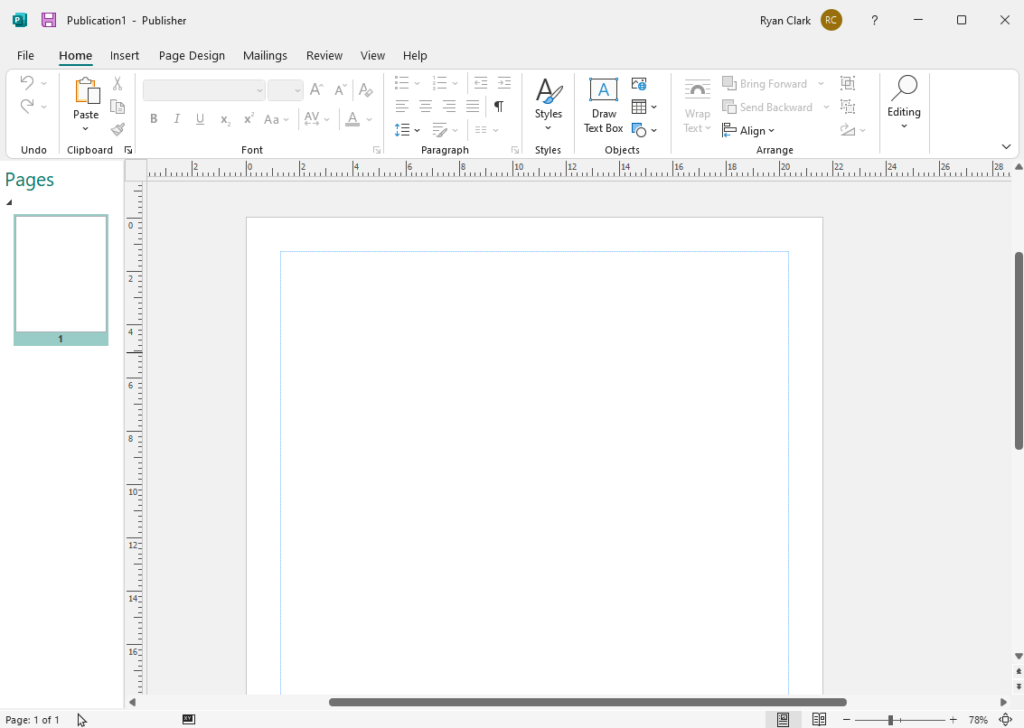Image resolution: width=1024 pixels, height=728 pixels.
Task: Click the Center text alignment icon
Action: 425,106
